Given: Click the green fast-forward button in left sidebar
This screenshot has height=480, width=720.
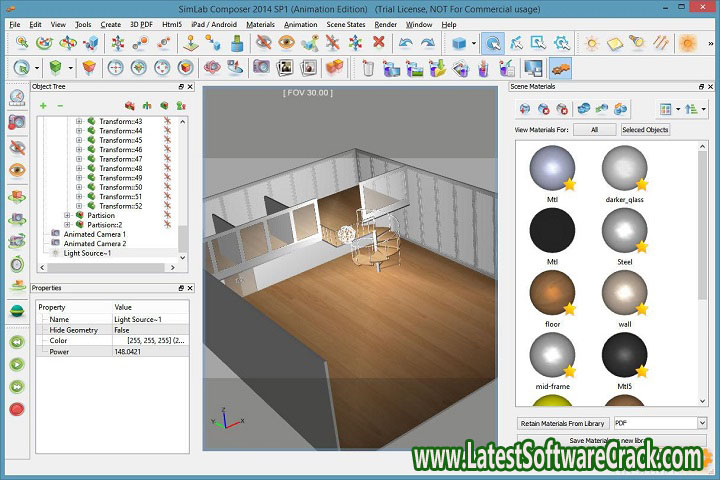Looking at the screenshot, I should 17,387.
